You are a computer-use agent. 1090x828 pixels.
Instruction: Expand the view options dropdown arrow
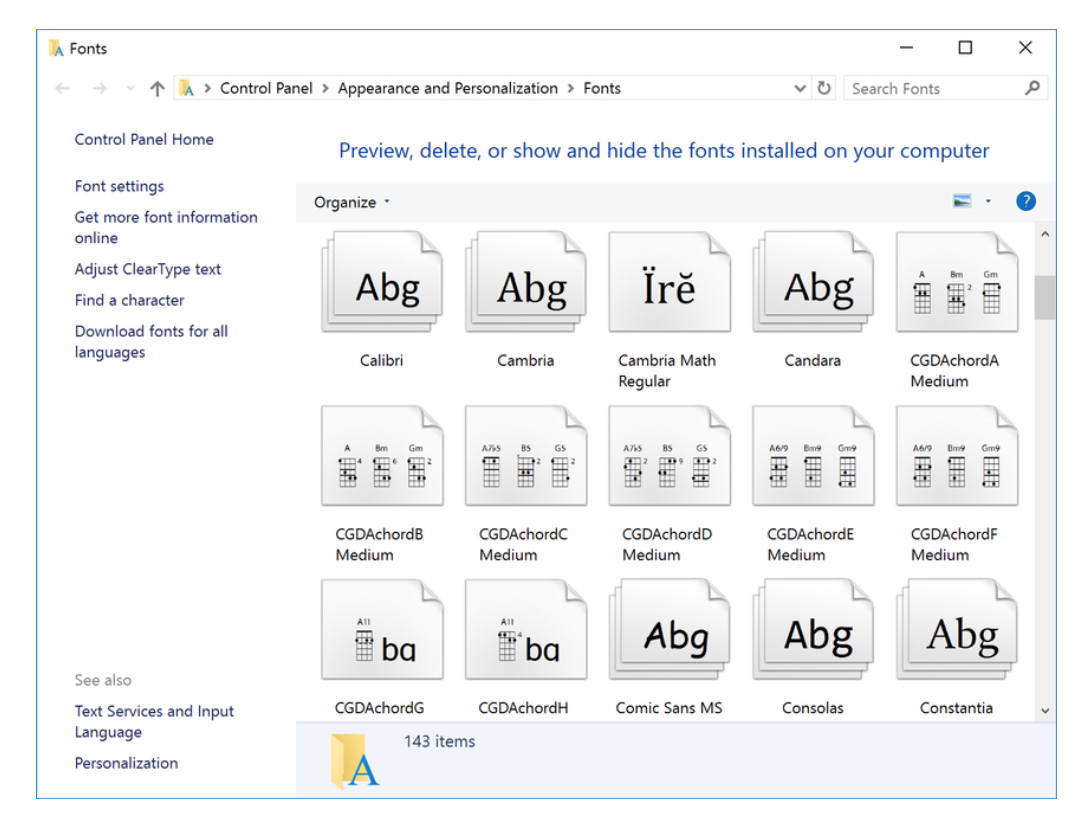pos(988,202)
